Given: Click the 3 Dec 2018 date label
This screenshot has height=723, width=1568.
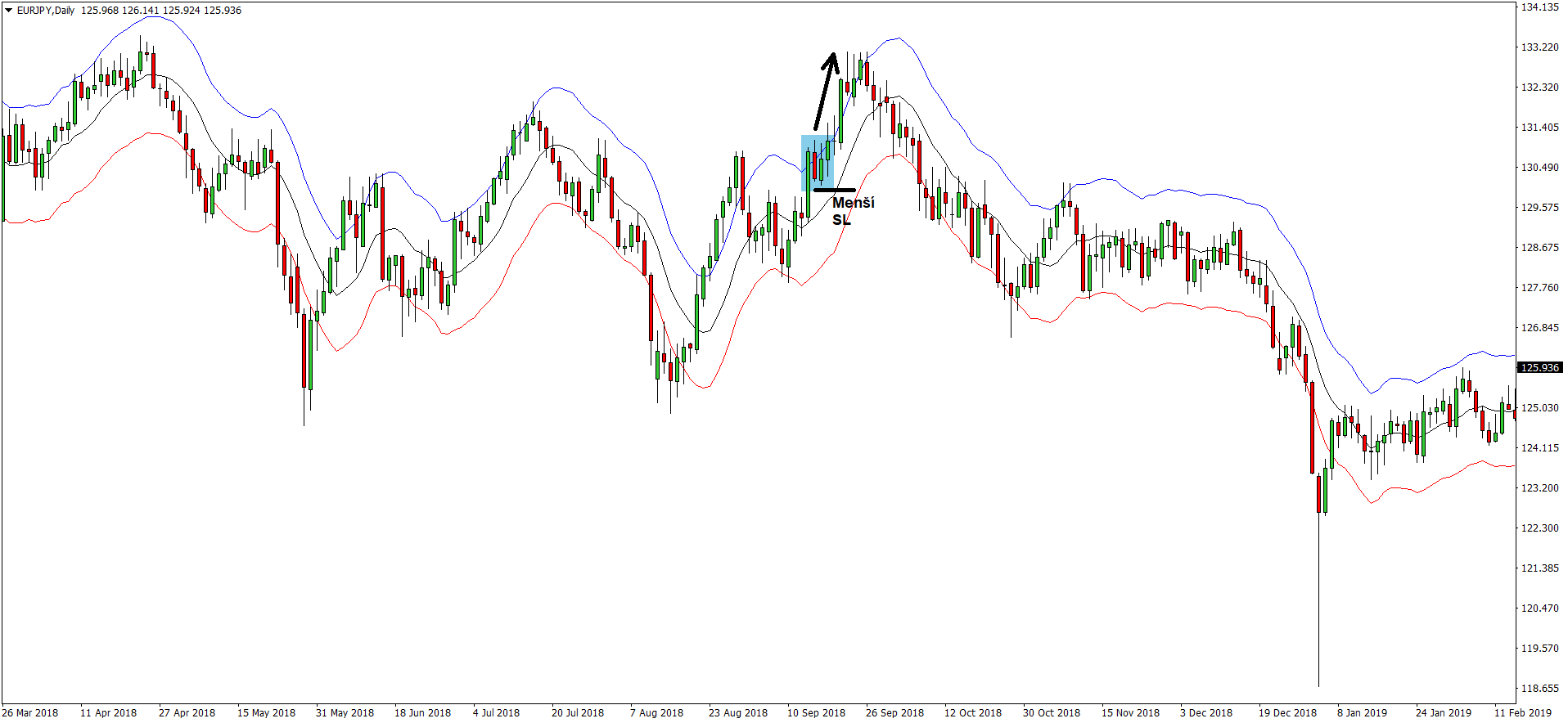Looking at the screenshot, I should tap(1205, 713).
